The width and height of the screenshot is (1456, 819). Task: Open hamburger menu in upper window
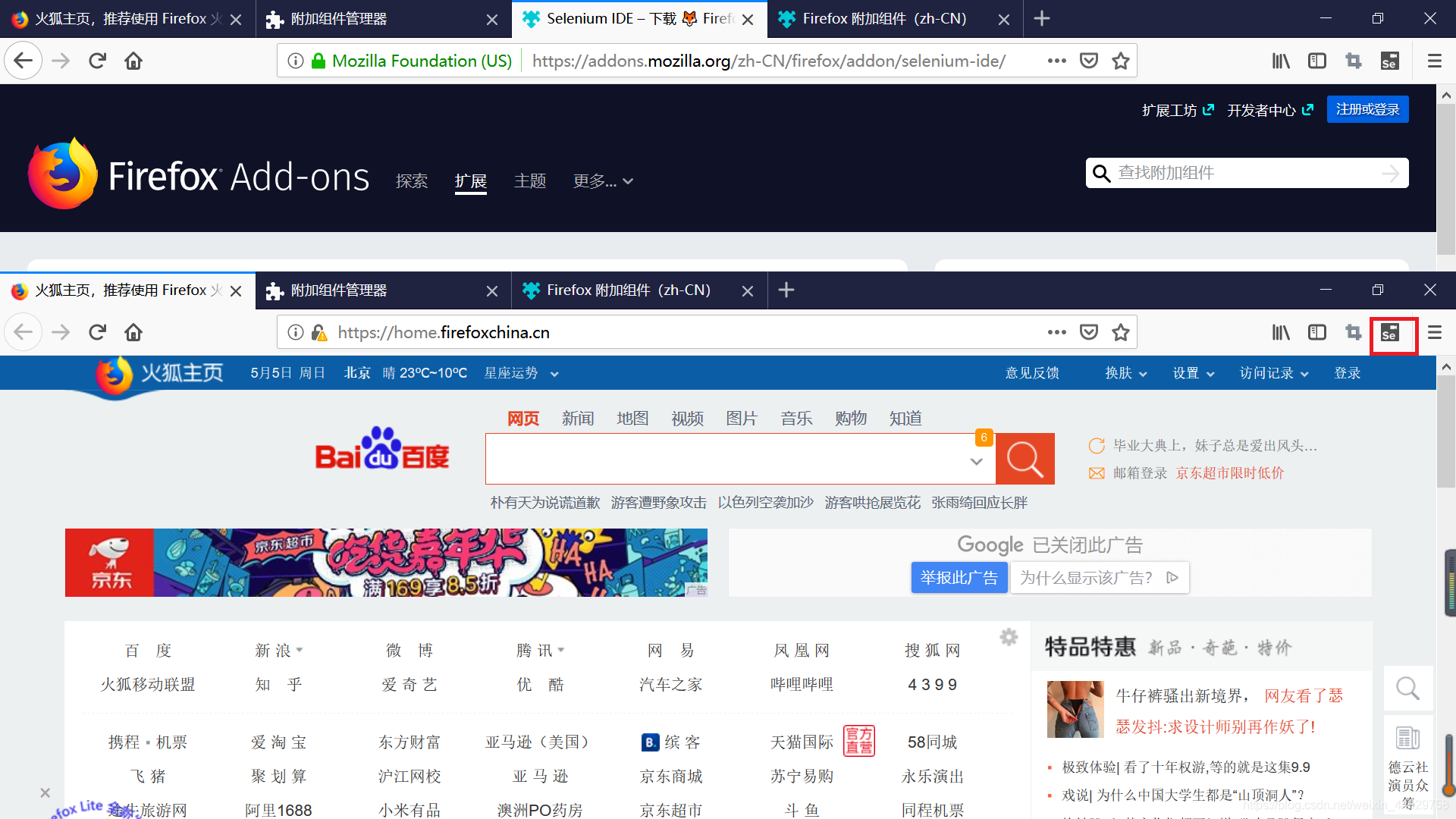tap(1434, 61)
